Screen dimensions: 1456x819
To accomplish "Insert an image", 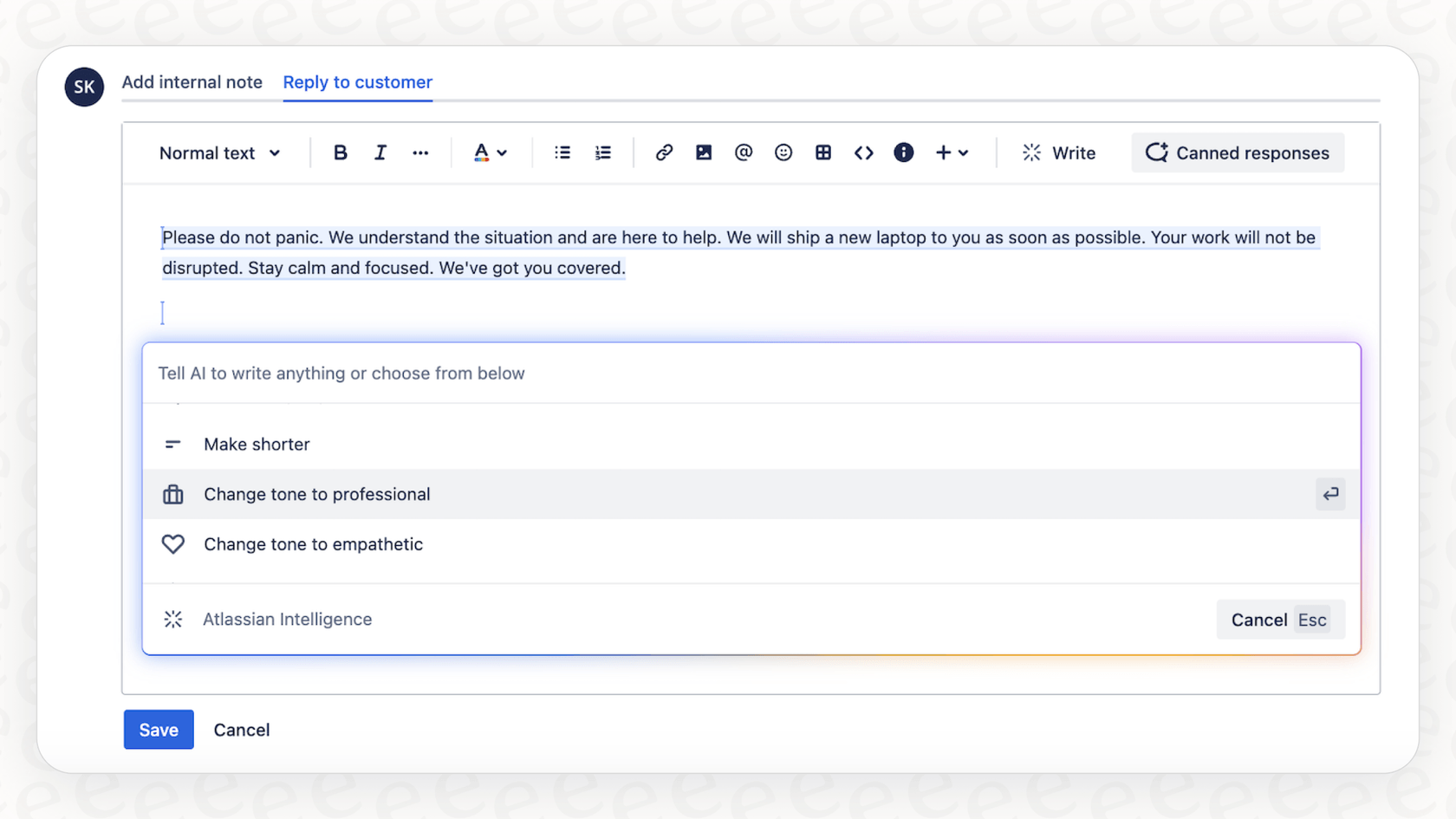I will tap(703, 153).
